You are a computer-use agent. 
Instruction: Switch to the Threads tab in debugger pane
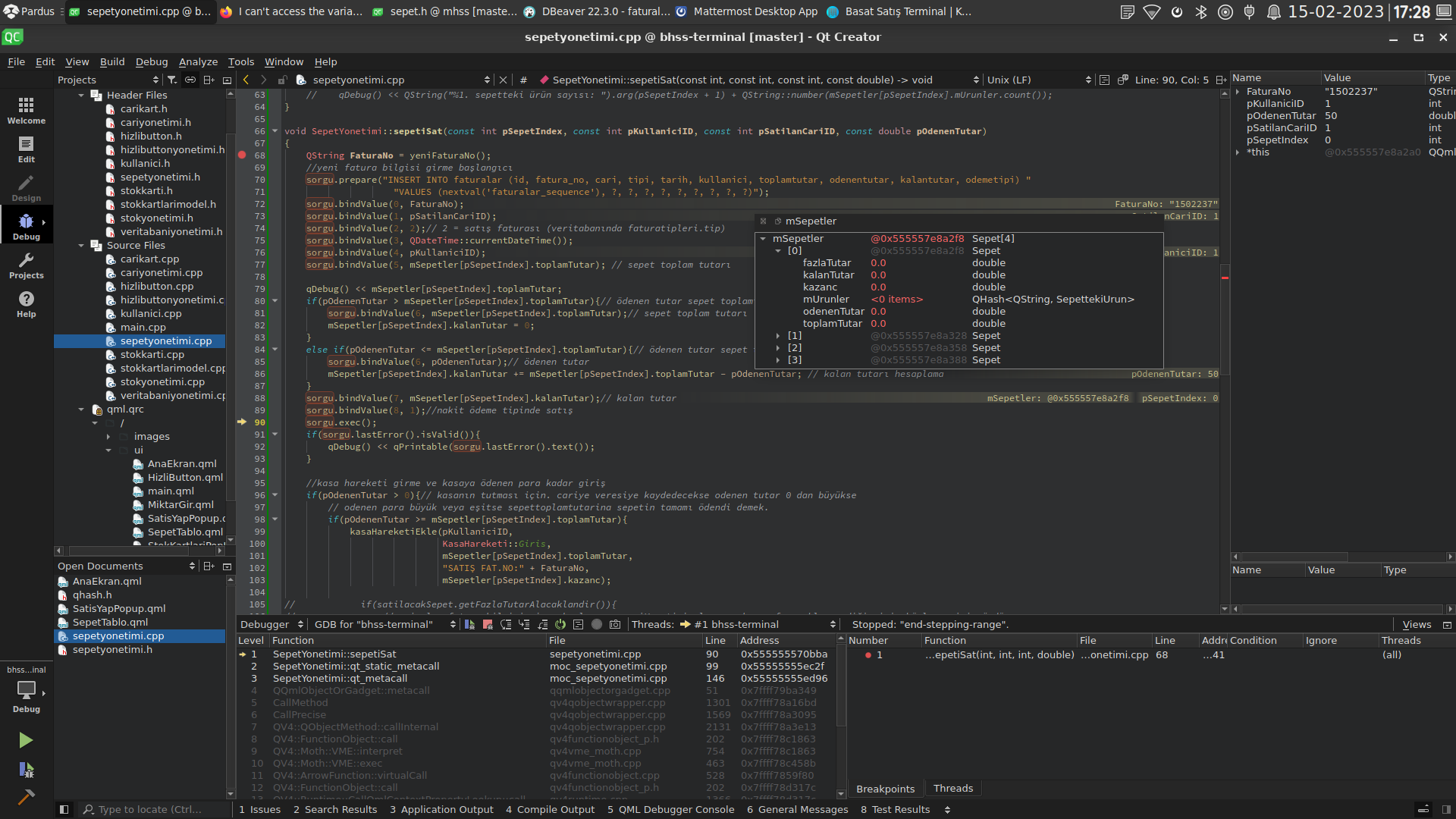coord(952,788)
